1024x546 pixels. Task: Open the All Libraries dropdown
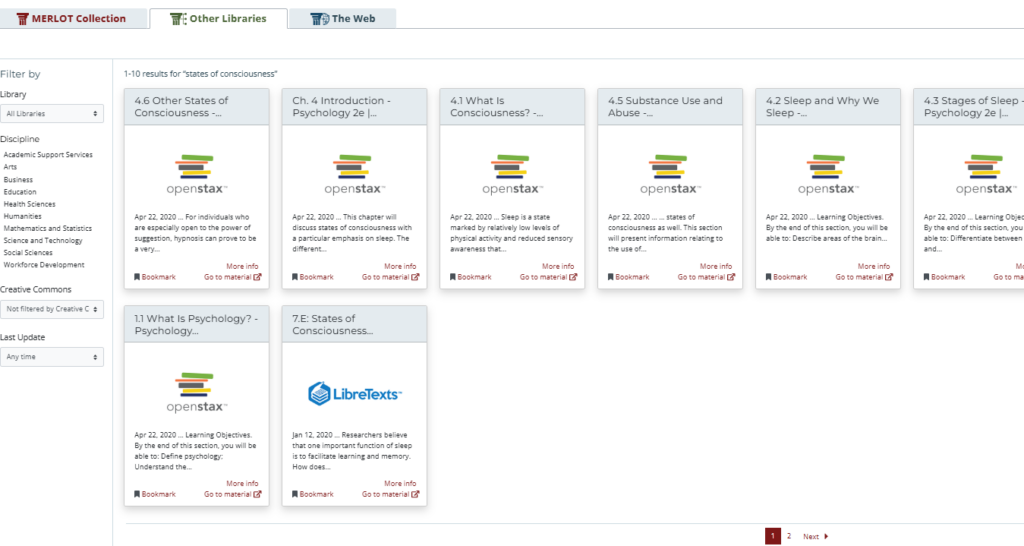point(52,114)
